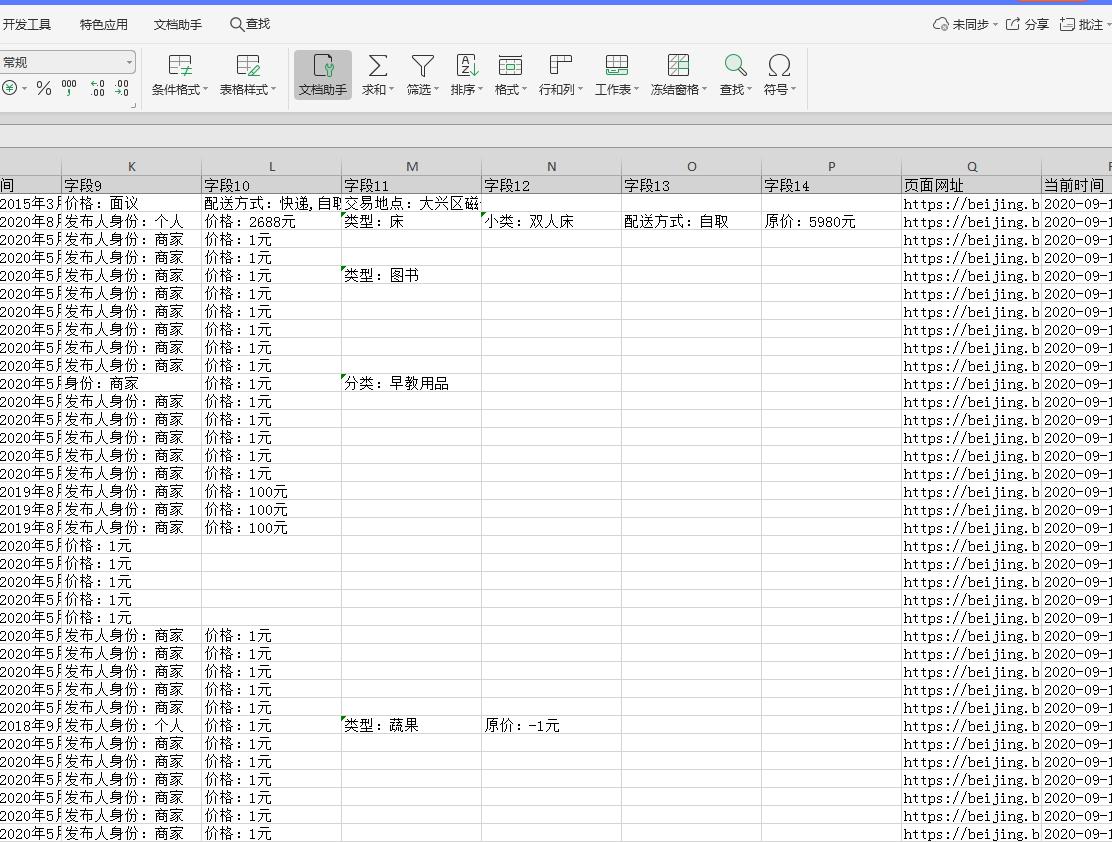Apply percent style to the selection
Image resolution: width=1112 pixels, height=842 pixels.
pos(44,88)
